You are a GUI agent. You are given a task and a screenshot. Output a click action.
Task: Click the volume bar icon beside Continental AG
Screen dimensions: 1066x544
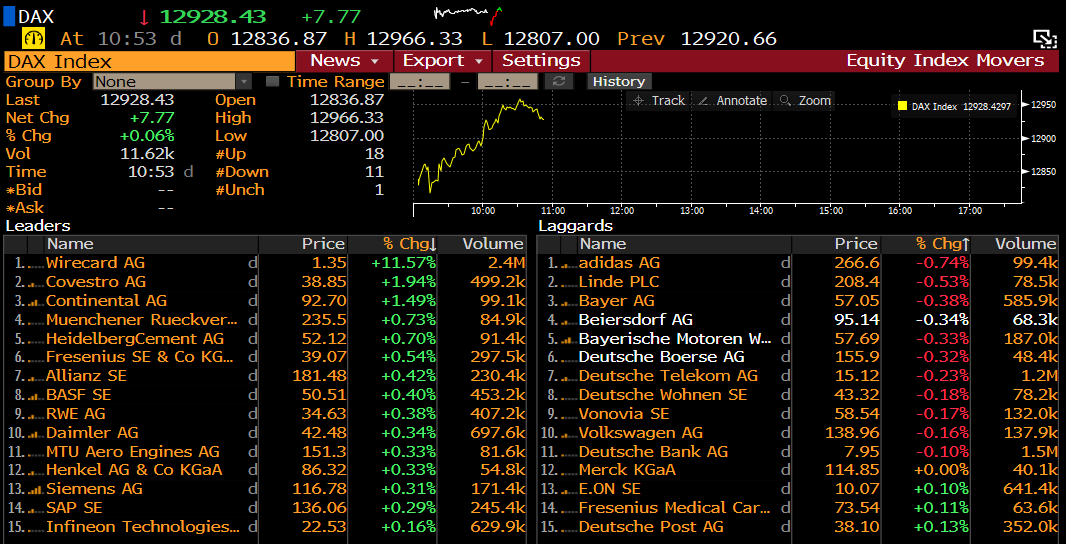[x=36, y=302]
